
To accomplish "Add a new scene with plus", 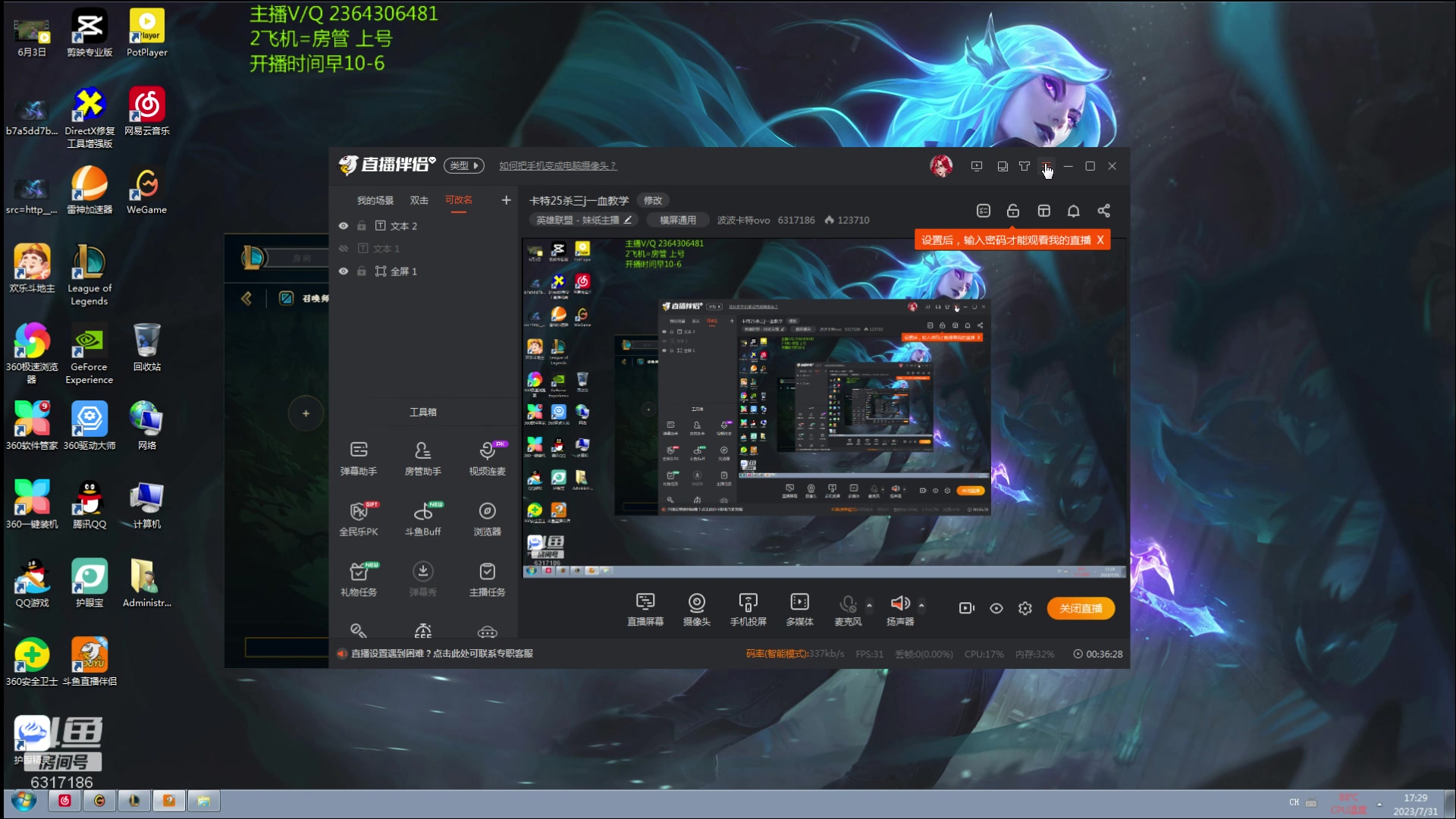I will coord(506,200).
